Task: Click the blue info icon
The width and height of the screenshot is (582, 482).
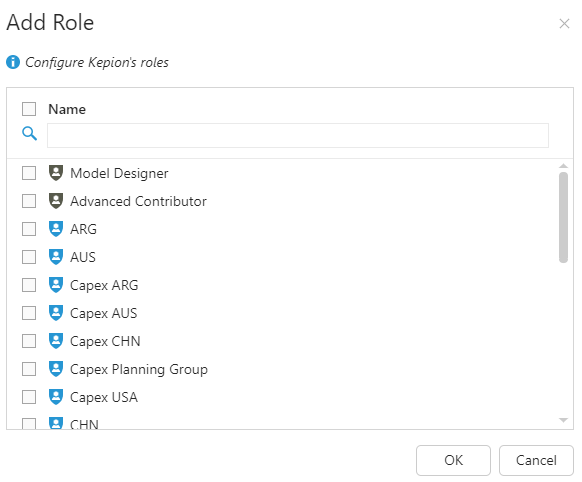Action: point(13,62)
